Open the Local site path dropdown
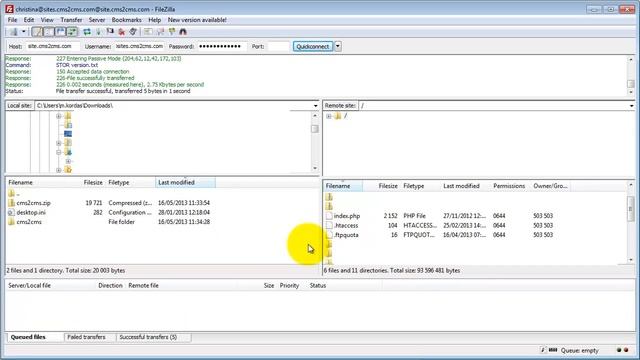Screen dimensions: 640x360 [316, 106]
